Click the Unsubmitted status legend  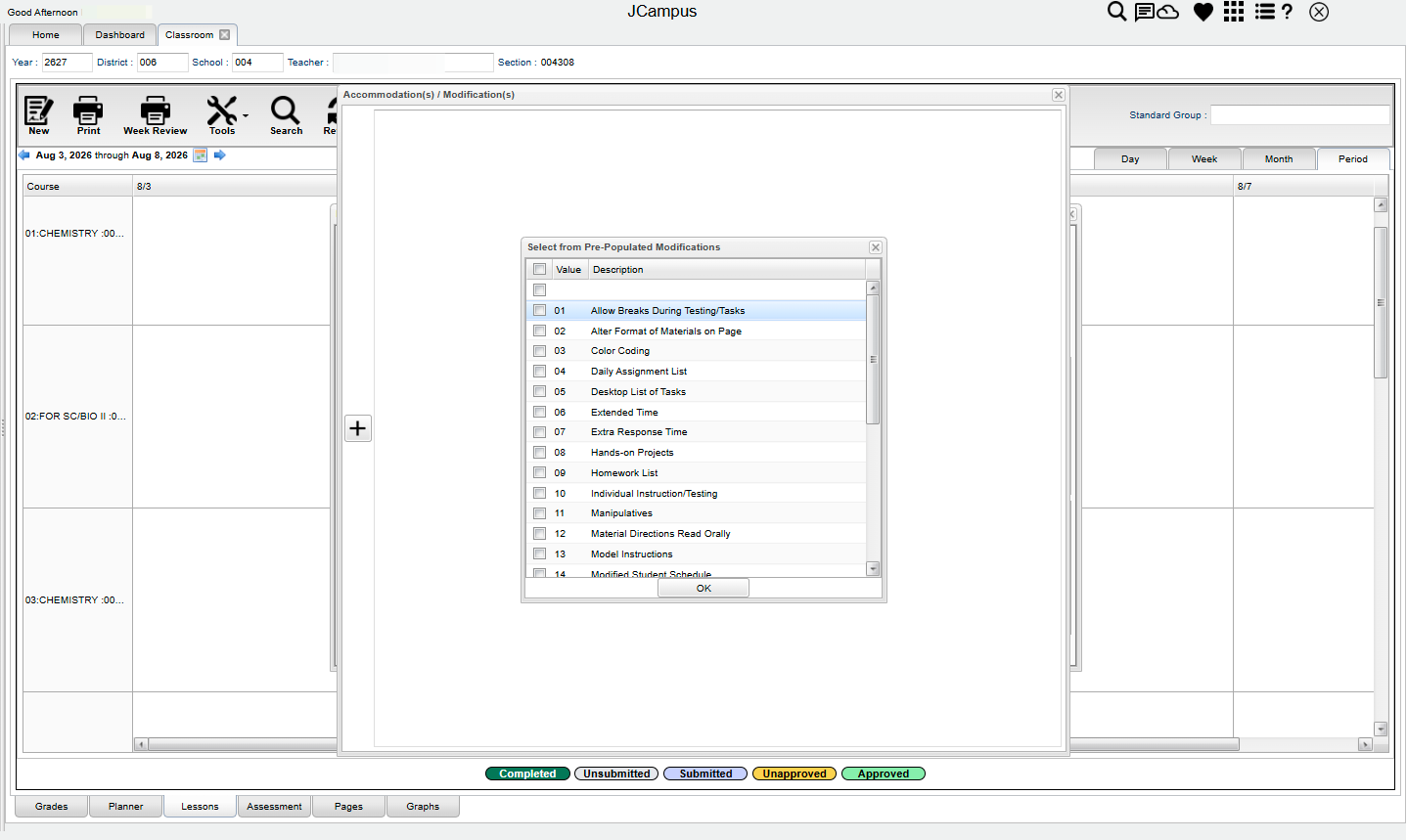pyautogui.click(x=616, y=774)
